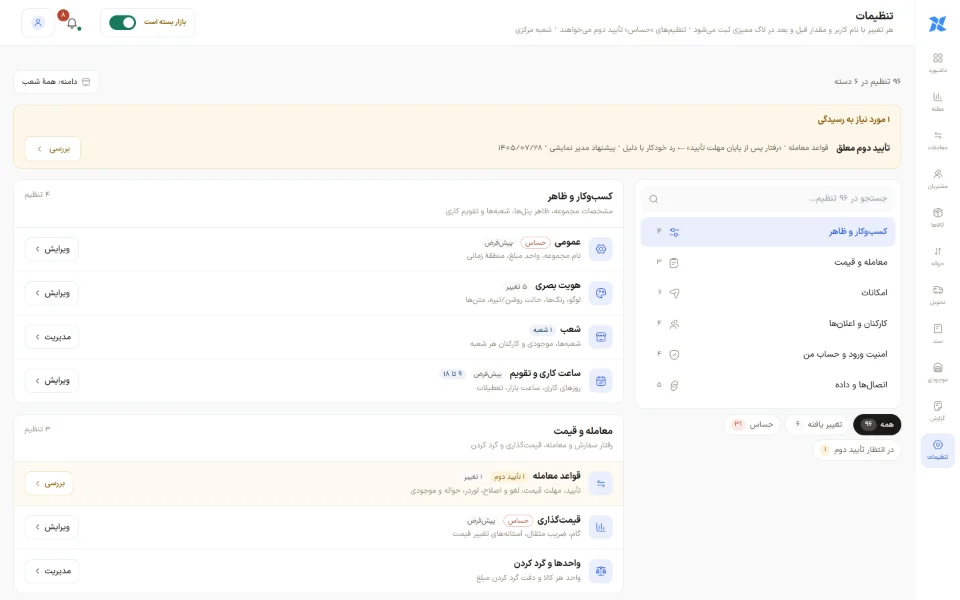Click the ۹ تا ۱۸ hours badge

tap(452, 373)
